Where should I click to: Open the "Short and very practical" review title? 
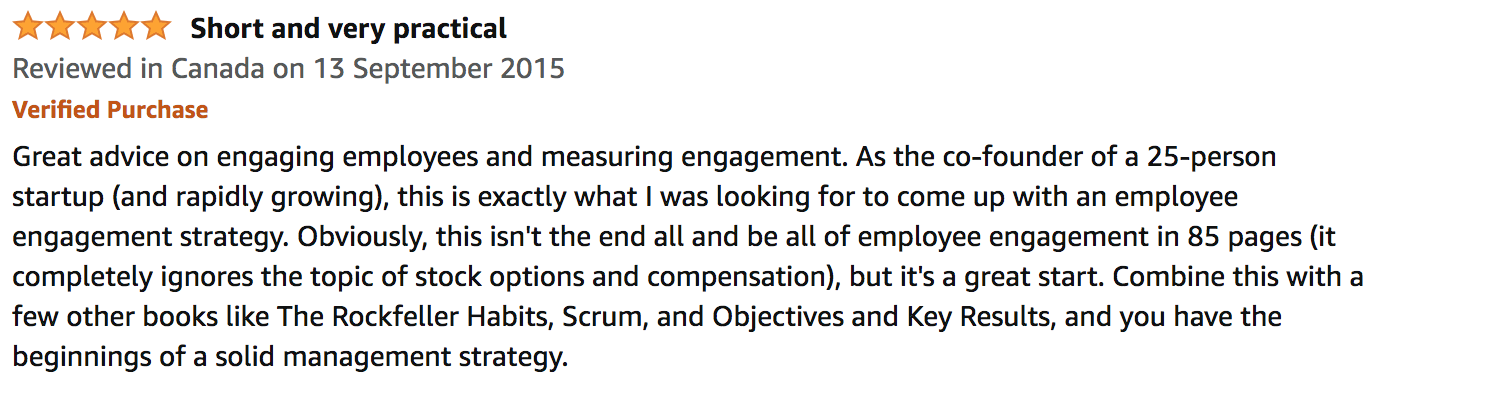pyautogui.click(x=348, y=29)
